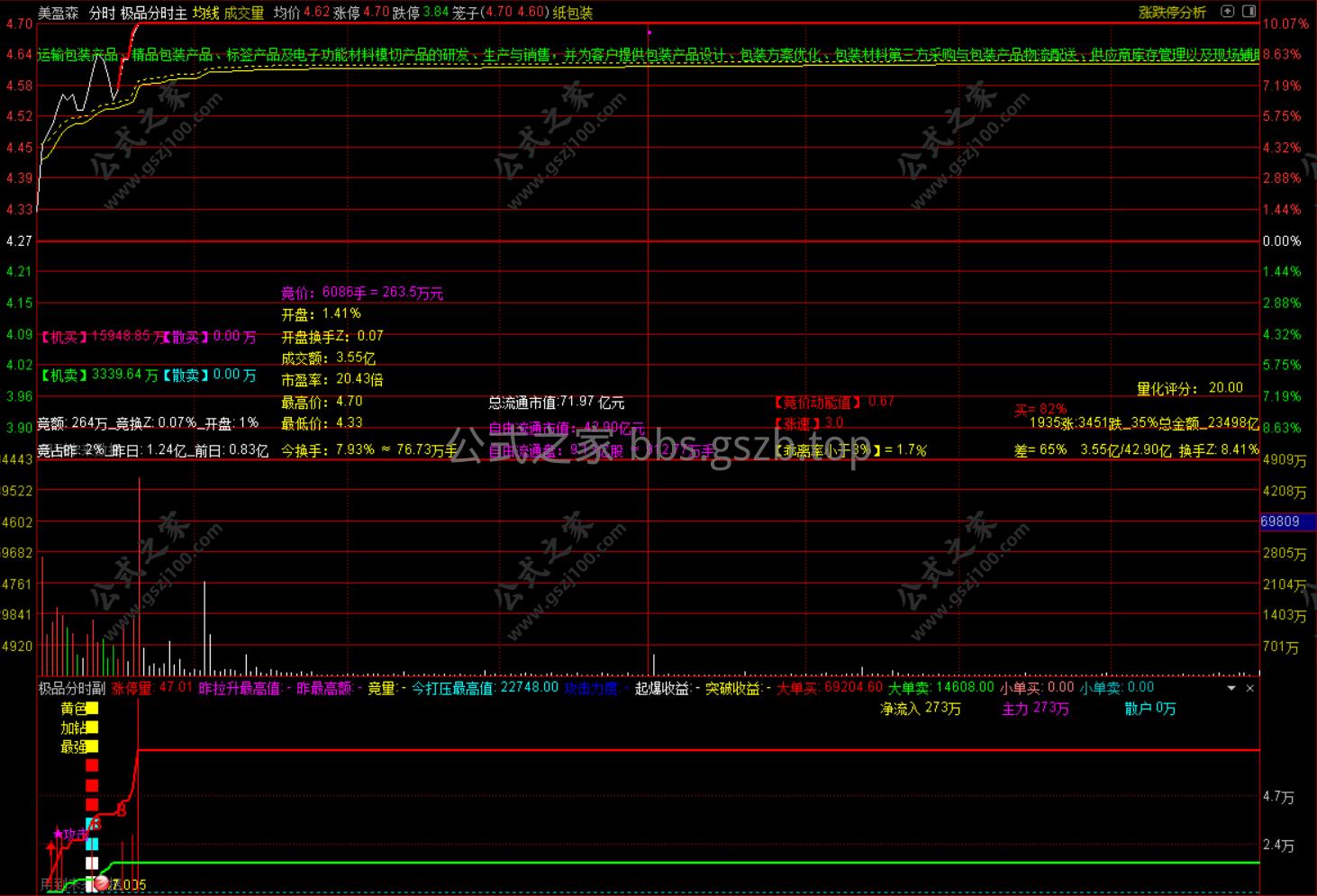Click the 【乖离率小于3%】= 1.7% text
The height and width of the screenshot is (896, 1317).
pos(850,449)
